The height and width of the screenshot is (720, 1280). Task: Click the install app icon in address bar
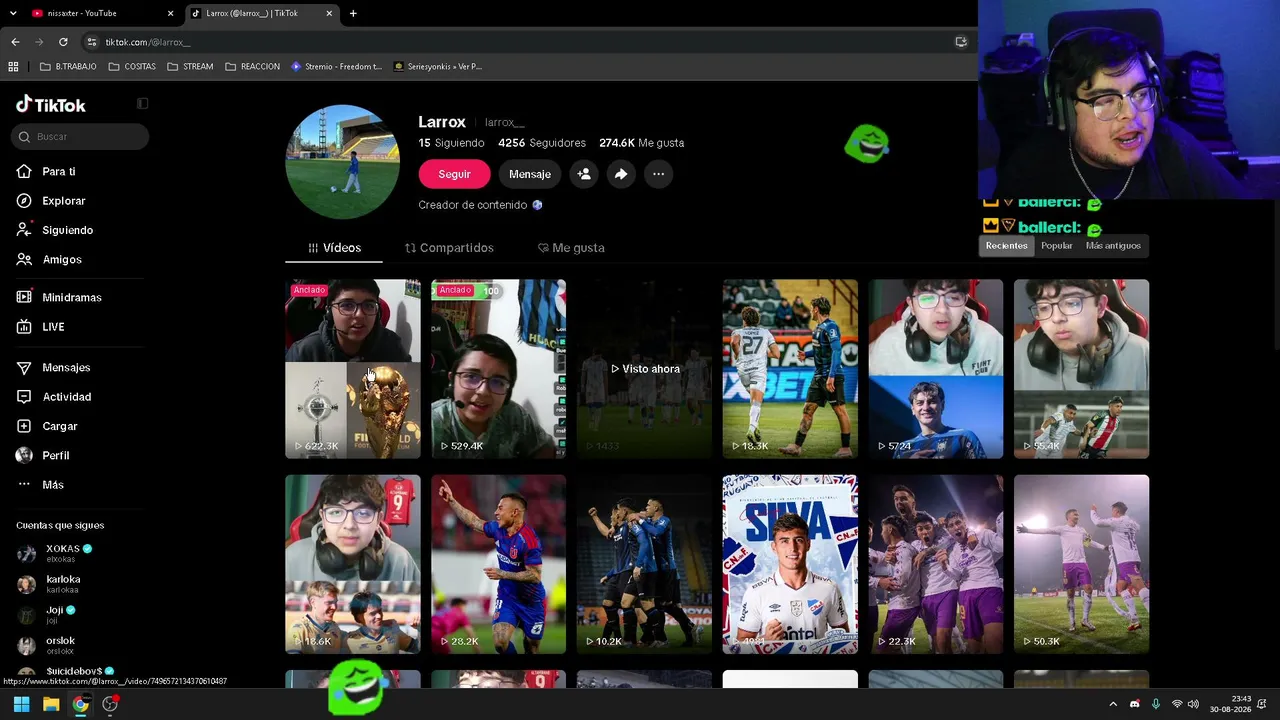tap(961, 42)
